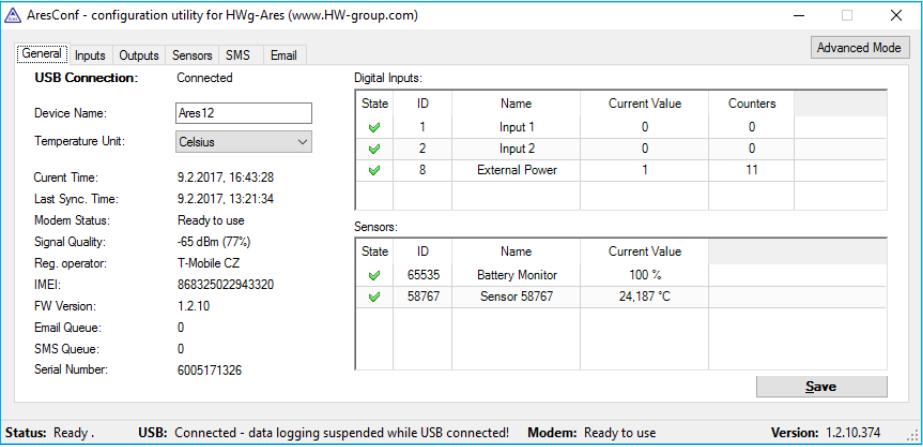Select the External Power row name
The height and width of the screenshot is (447, 923).
517,171
